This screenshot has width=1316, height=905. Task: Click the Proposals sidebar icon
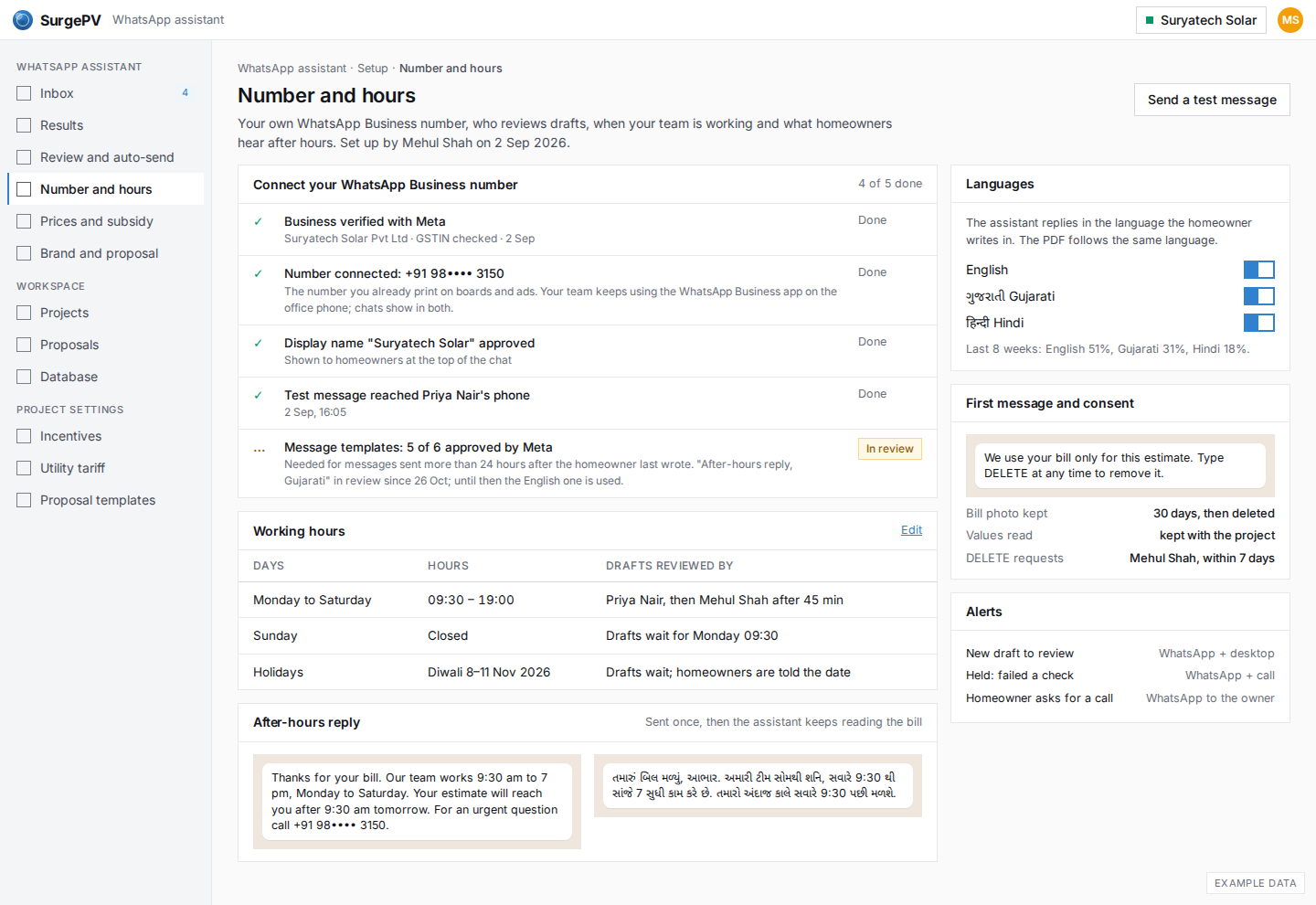[x=24, y=345]
